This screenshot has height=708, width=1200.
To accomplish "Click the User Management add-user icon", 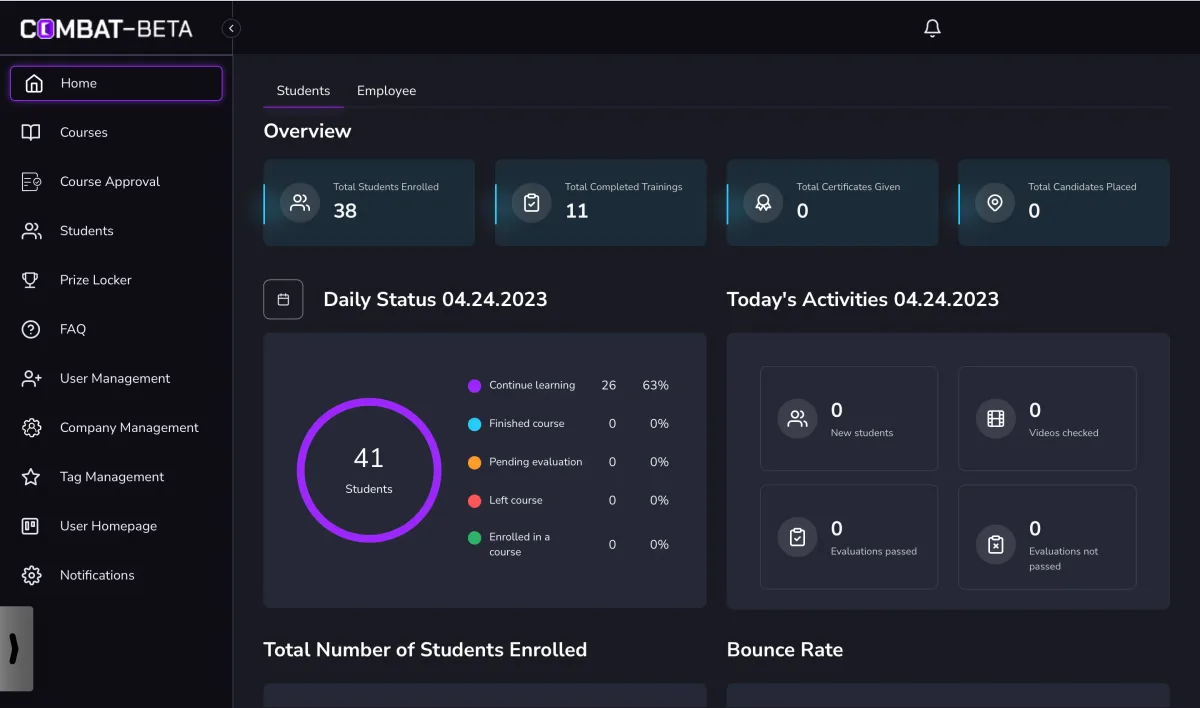I will (31, 378).
